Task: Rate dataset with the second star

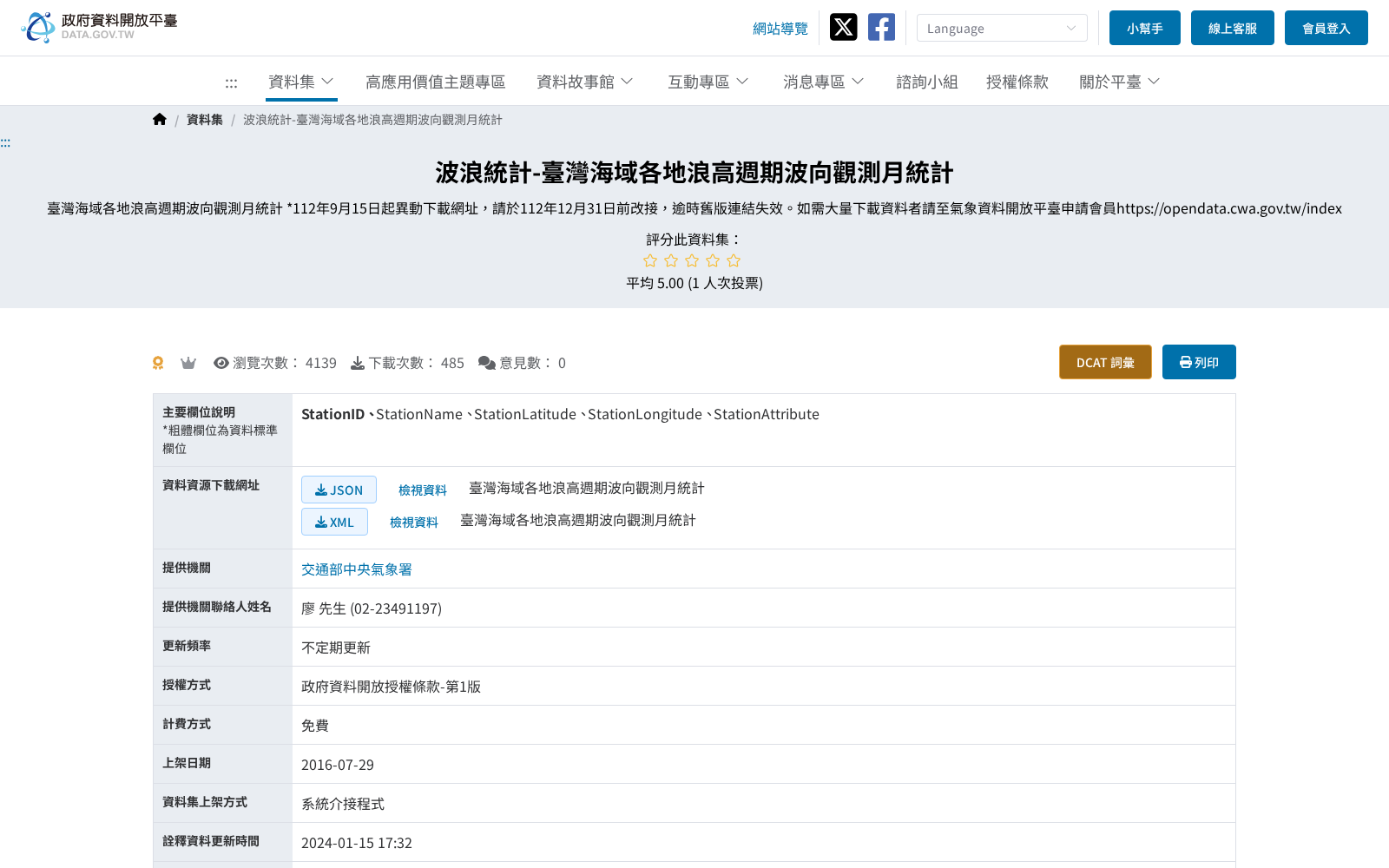Action: point(671,260)
